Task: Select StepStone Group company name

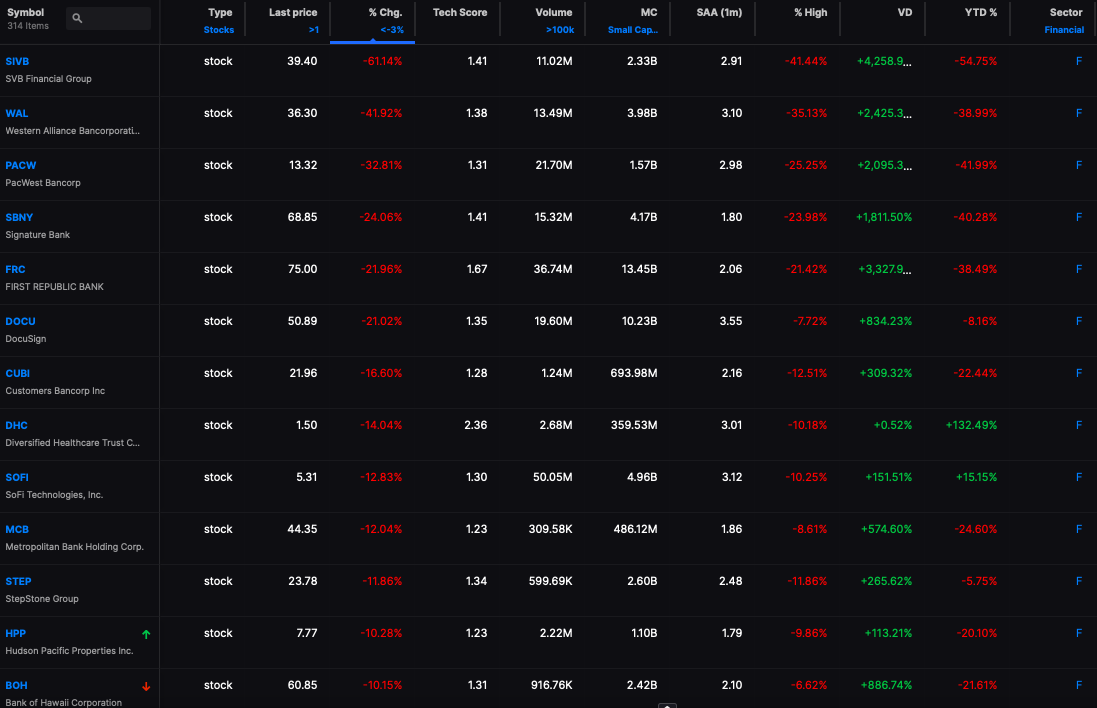Action: [42, 599]
